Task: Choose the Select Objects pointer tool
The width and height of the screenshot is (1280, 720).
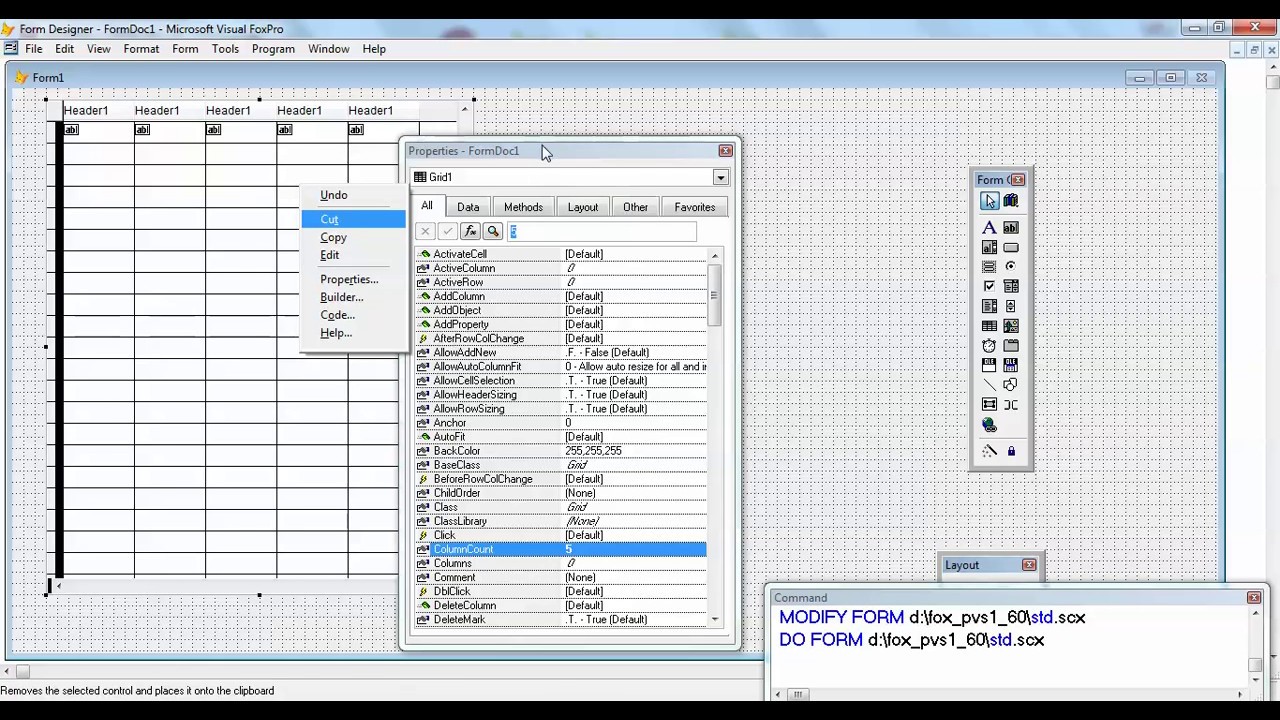Action: point(989,201)
